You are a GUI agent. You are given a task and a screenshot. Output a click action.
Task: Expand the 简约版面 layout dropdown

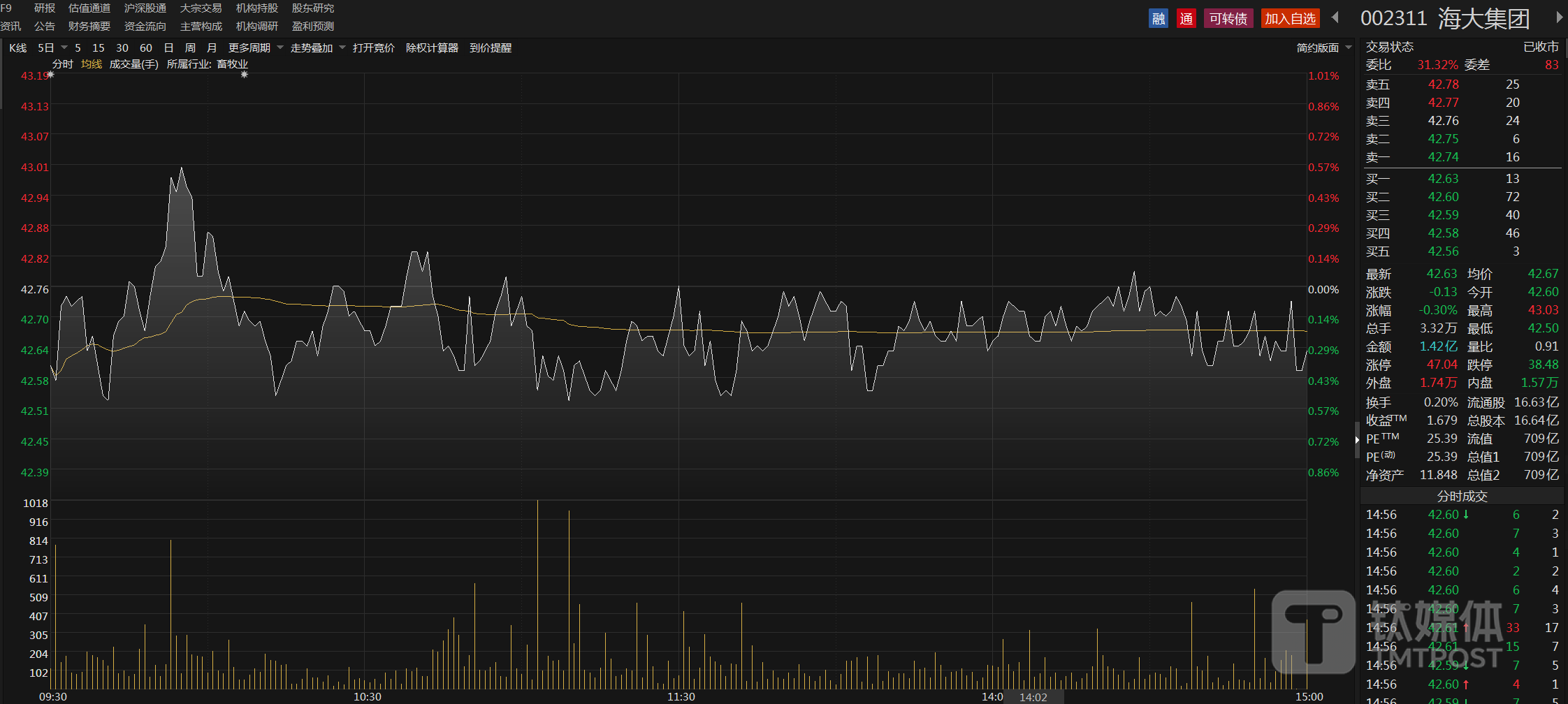1349,47
